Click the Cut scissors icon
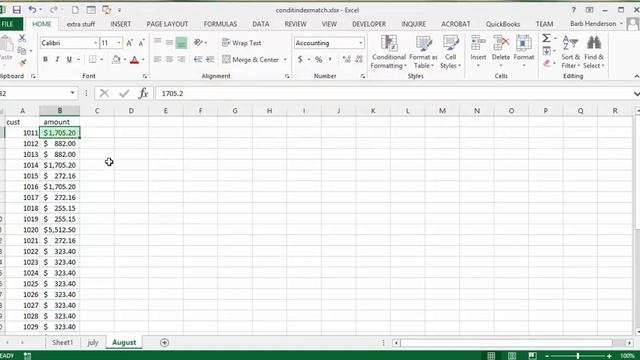Viewport: 640px width, 360px height. [22, 38]
